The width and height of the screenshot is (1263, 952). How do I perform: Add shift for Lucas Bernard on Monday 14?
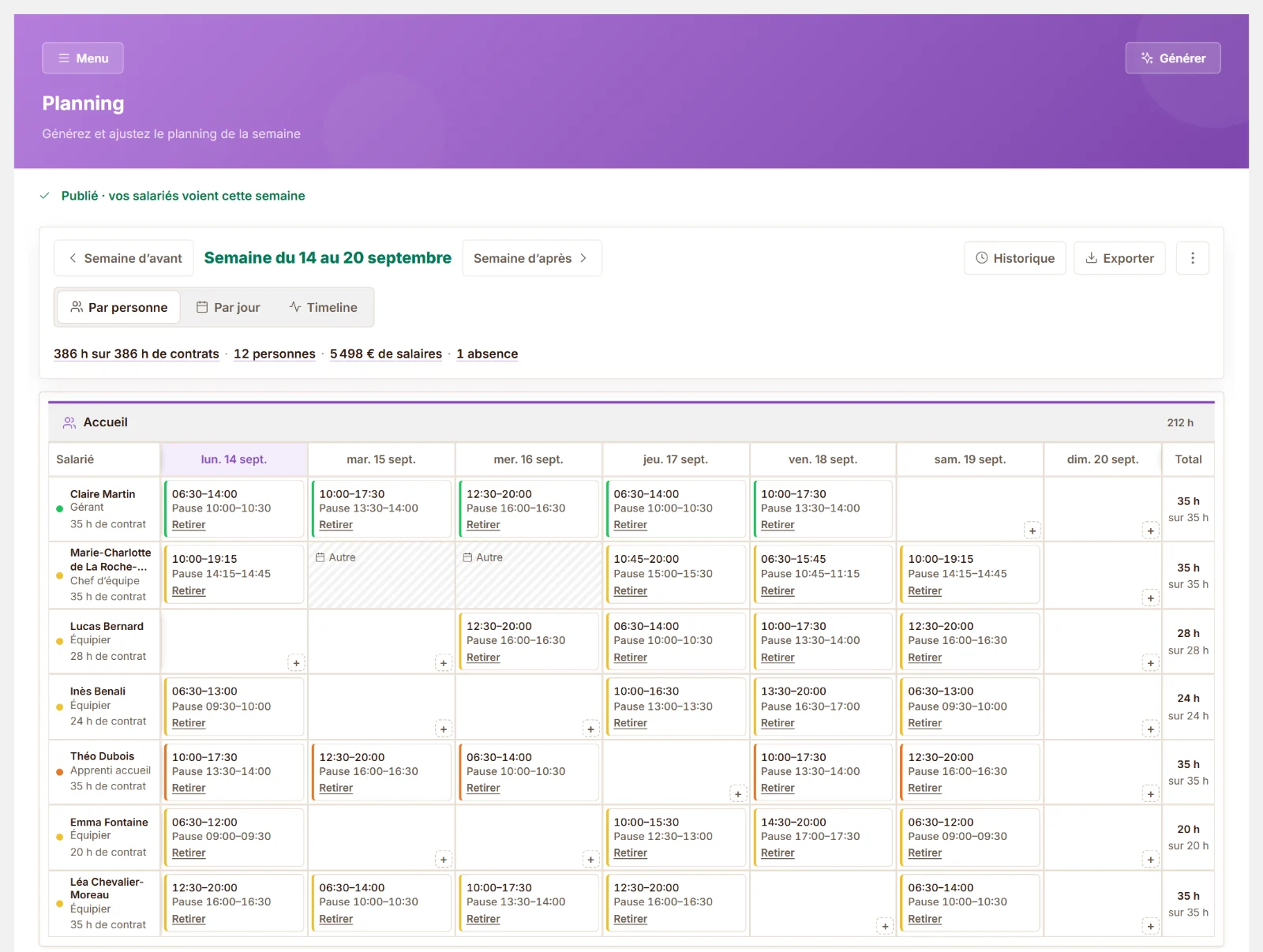point(296,663)
